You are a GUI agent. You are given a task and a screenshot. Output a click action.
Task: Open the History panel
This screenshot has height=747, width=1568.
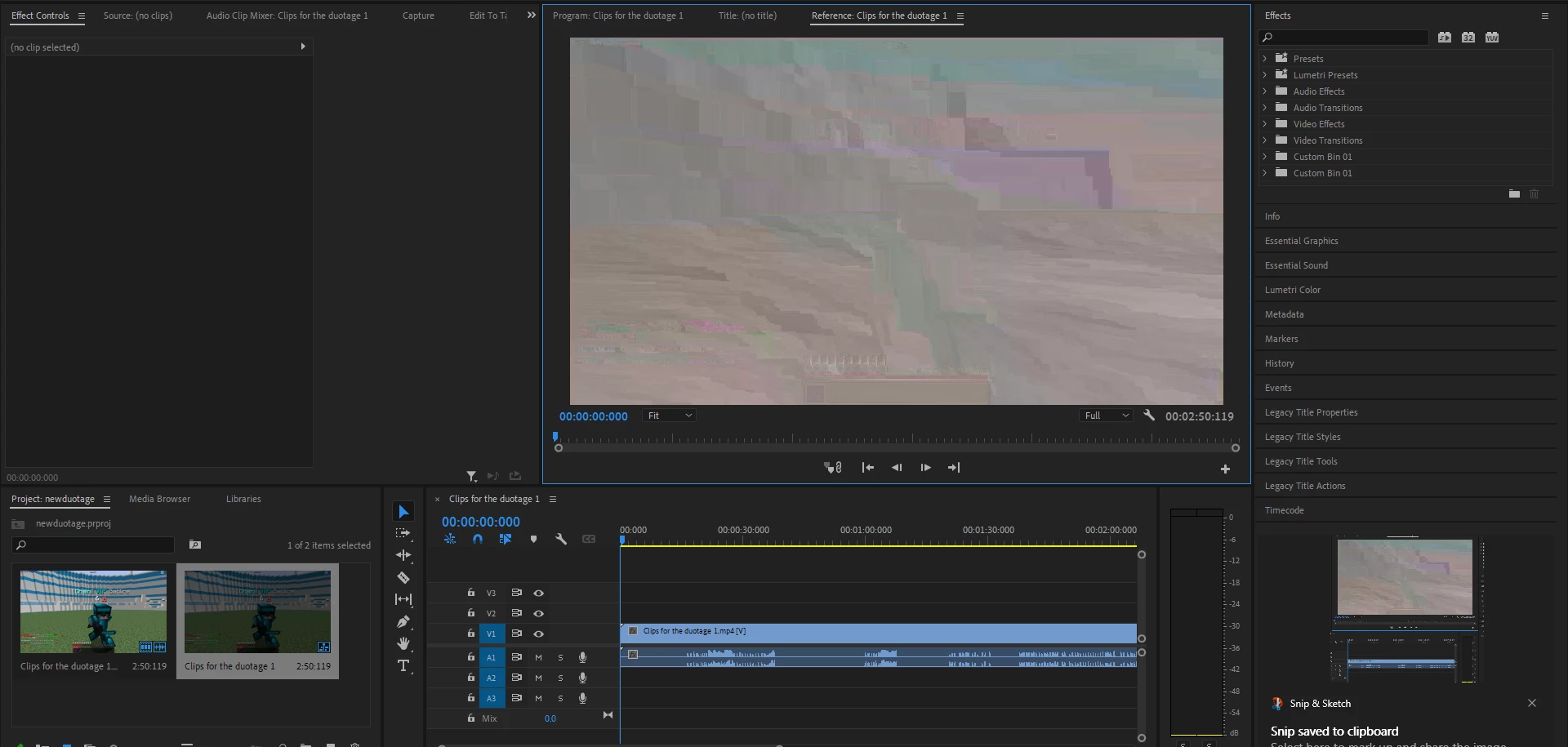coord(1280,363)
